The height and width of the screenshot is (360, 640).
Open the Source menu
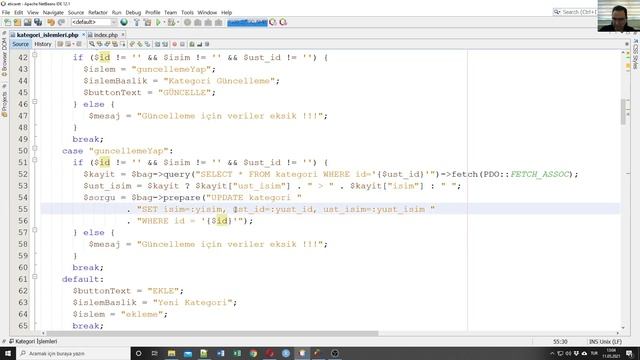76,13
